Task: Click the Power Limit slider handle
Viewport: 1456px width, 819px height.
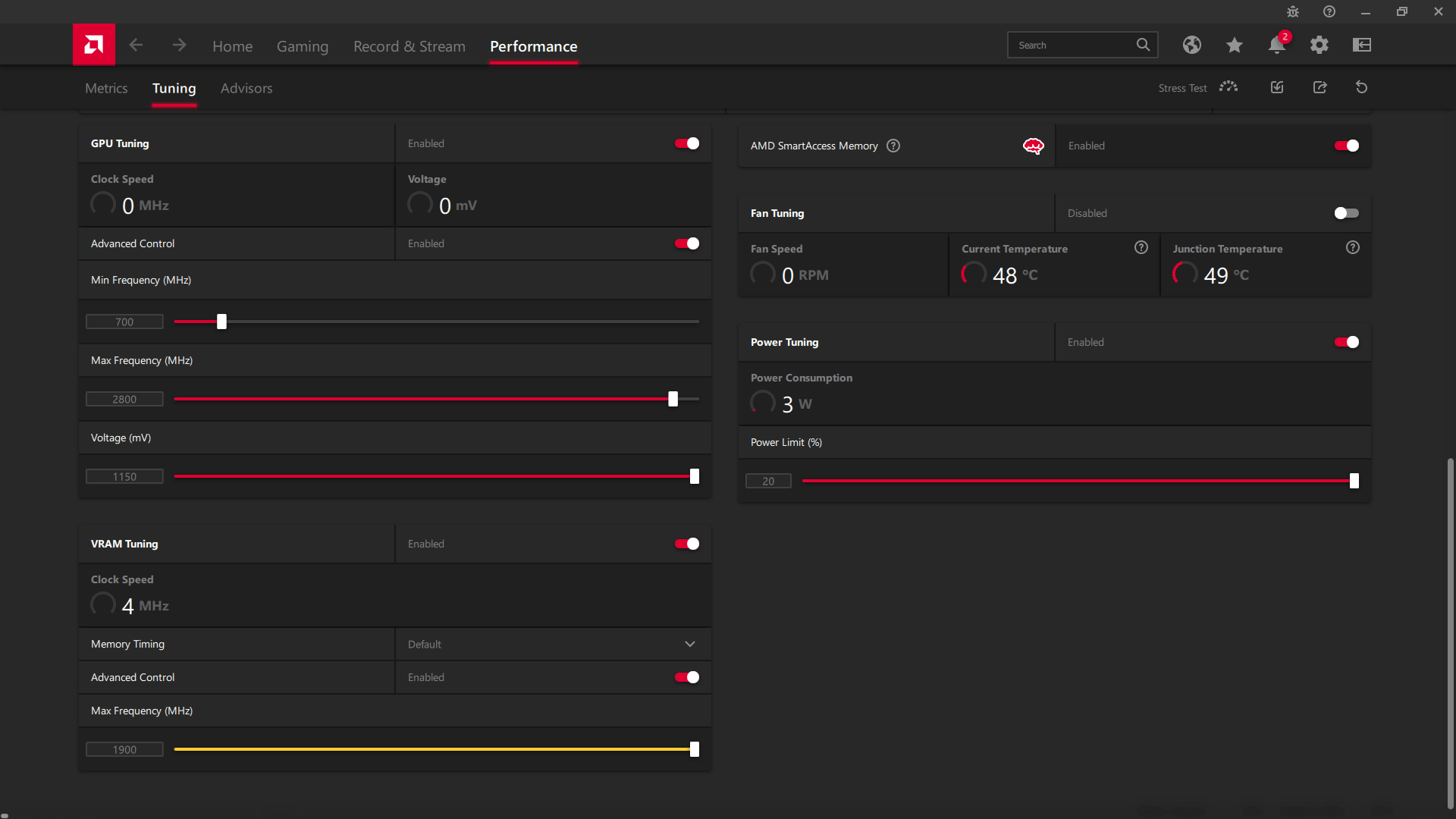Action: pos(1354,481)
